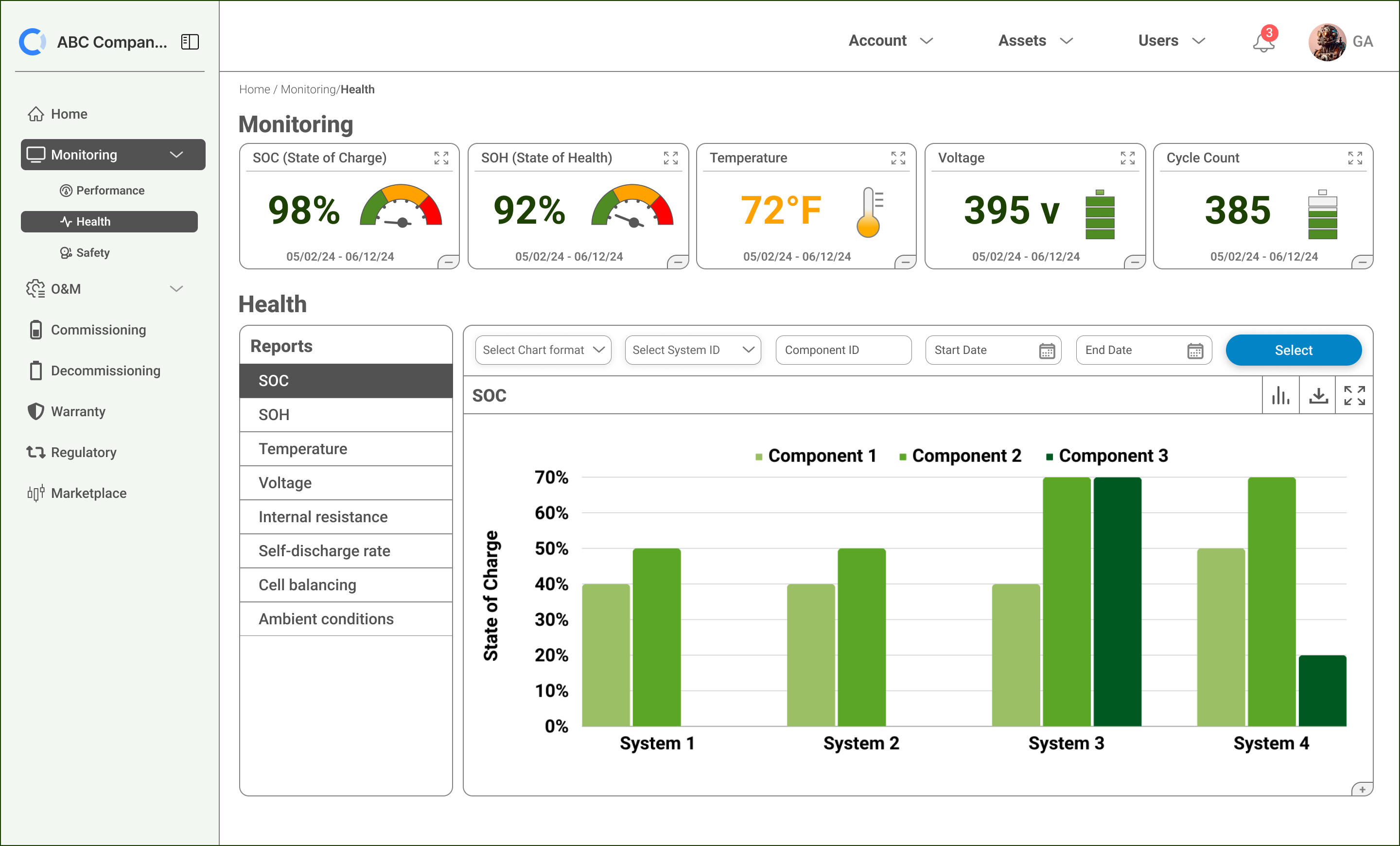Open the Performance submenu item
Screen dimensions: 1400x846
point(102,190)
